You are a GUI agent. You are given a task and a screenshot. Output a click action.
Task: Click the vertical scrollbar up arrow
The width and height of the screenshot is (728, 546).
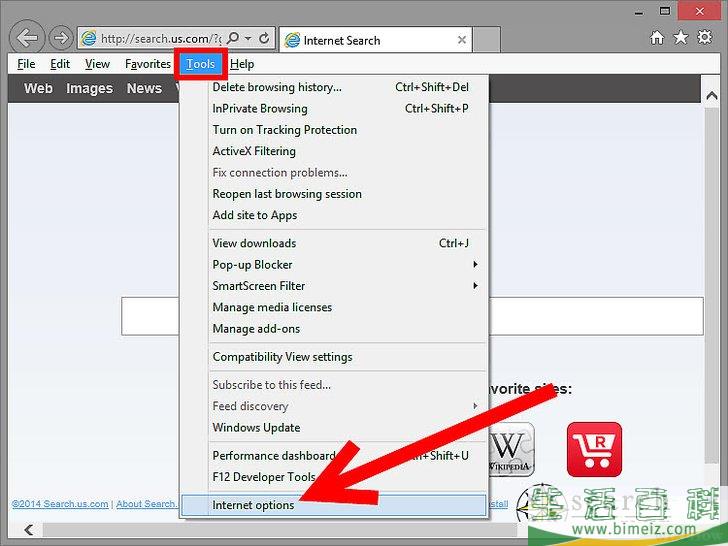(x=712, y=95)
